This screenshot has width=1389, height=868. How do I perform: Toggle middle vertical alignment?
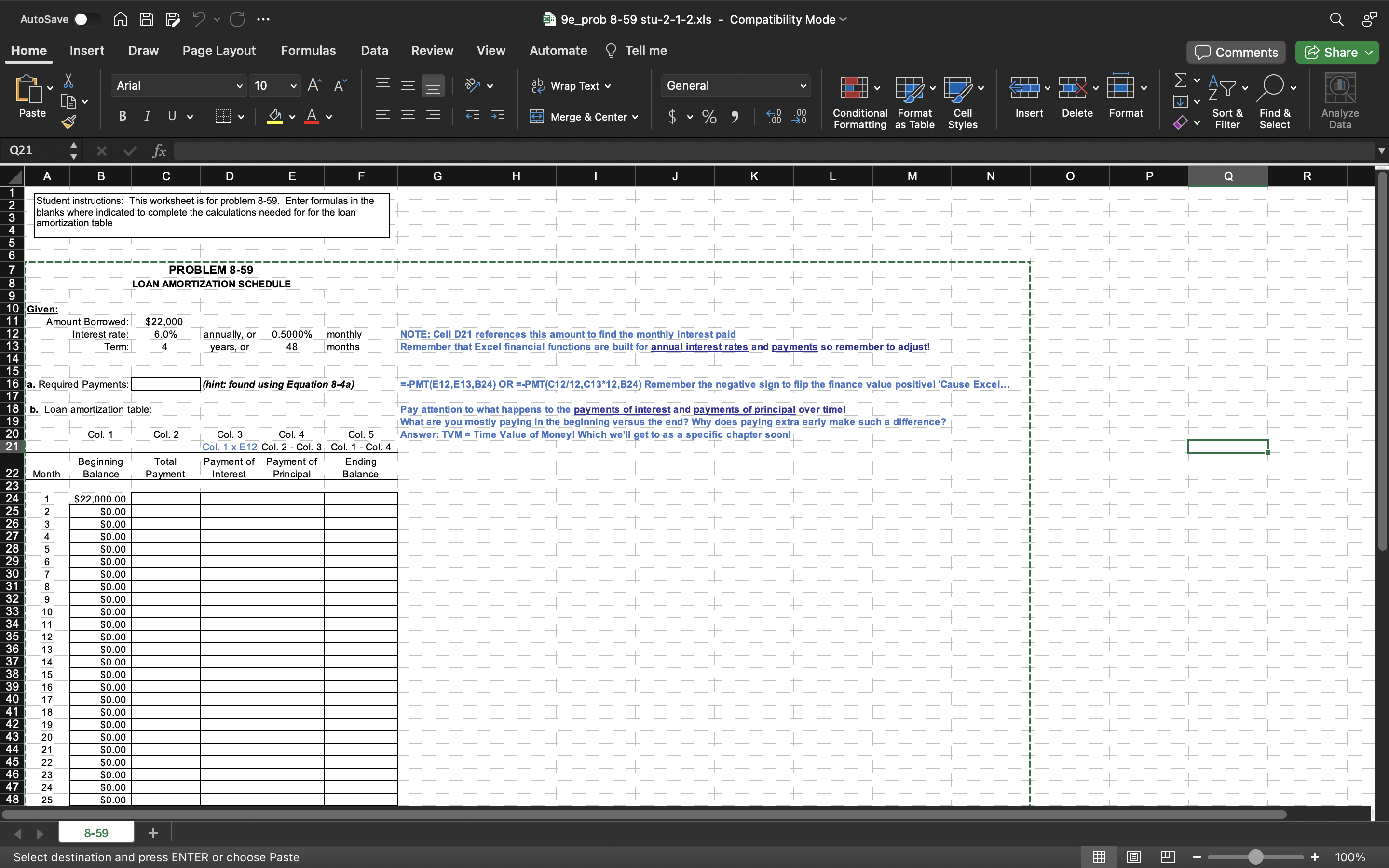pos(408,86)
